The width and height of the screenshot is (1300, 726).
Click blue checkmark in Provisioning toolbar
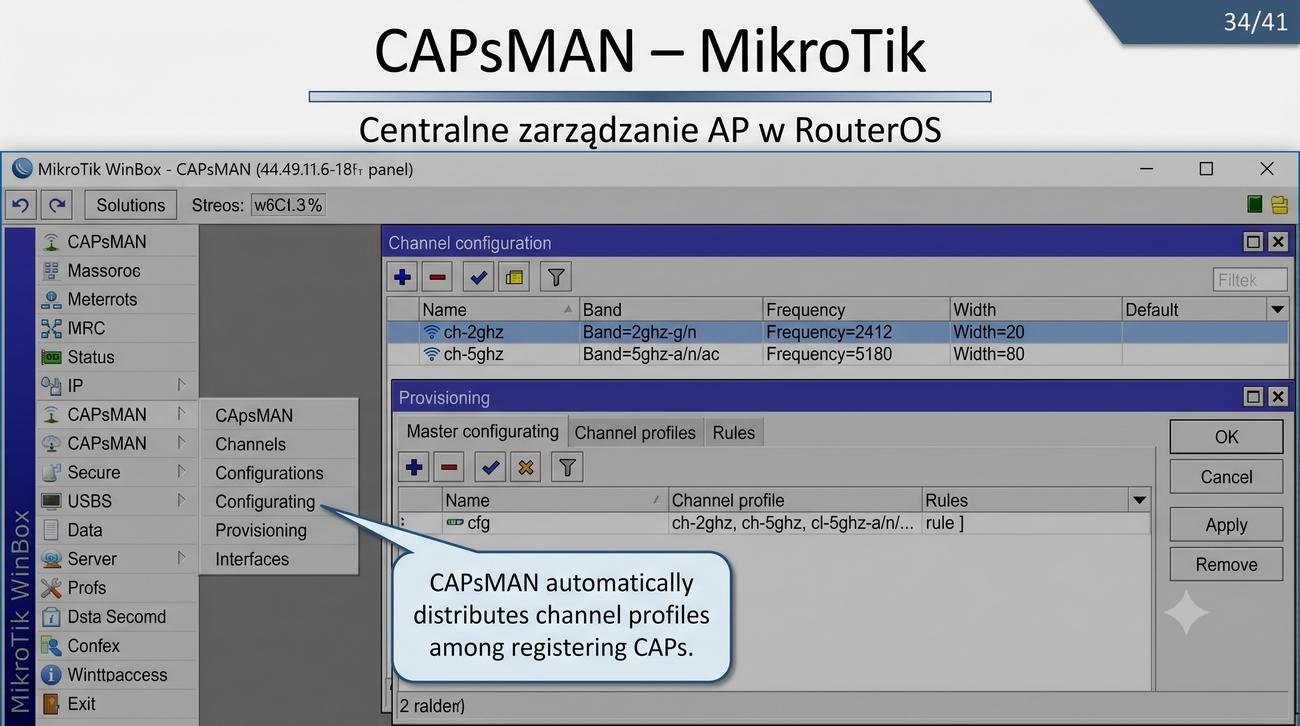pyautogui.click(x=491, y=466)
